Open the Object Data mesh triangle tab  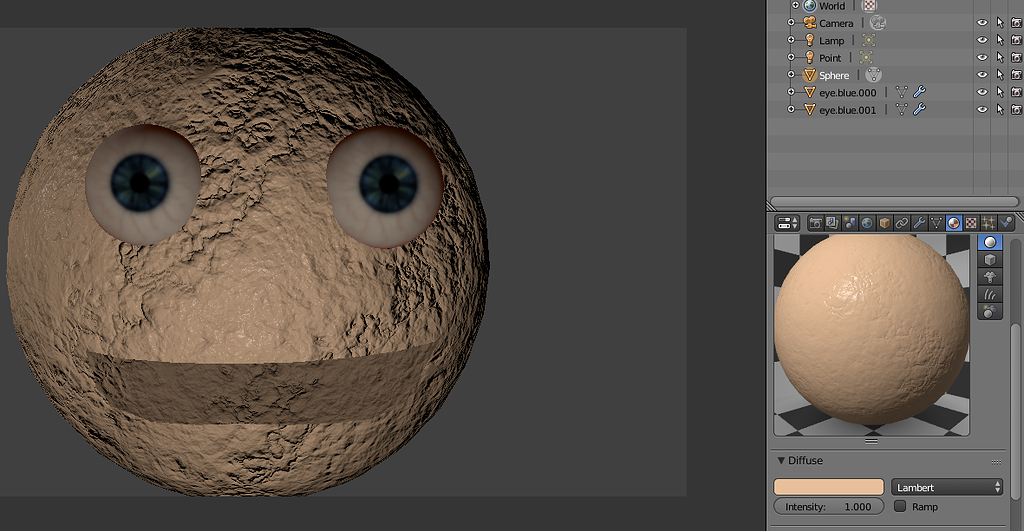tap(936, 223)
